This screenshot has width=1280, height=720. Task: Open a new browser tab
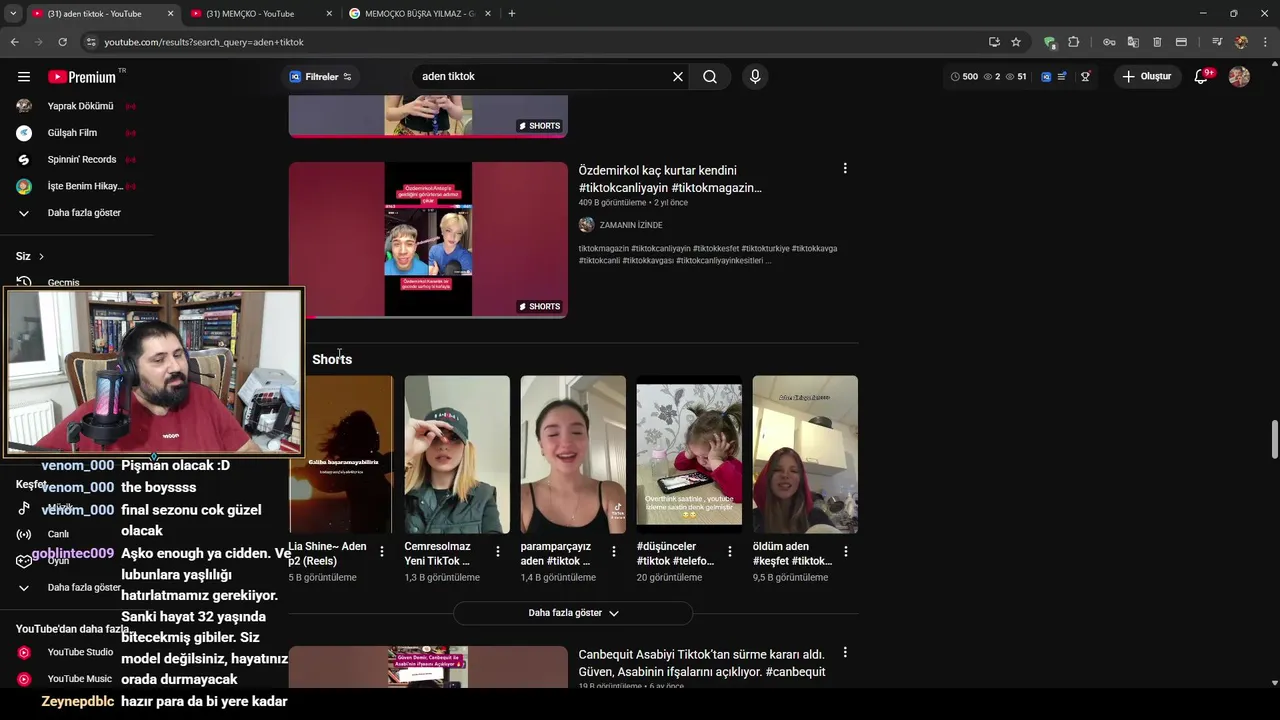(512, 14)
